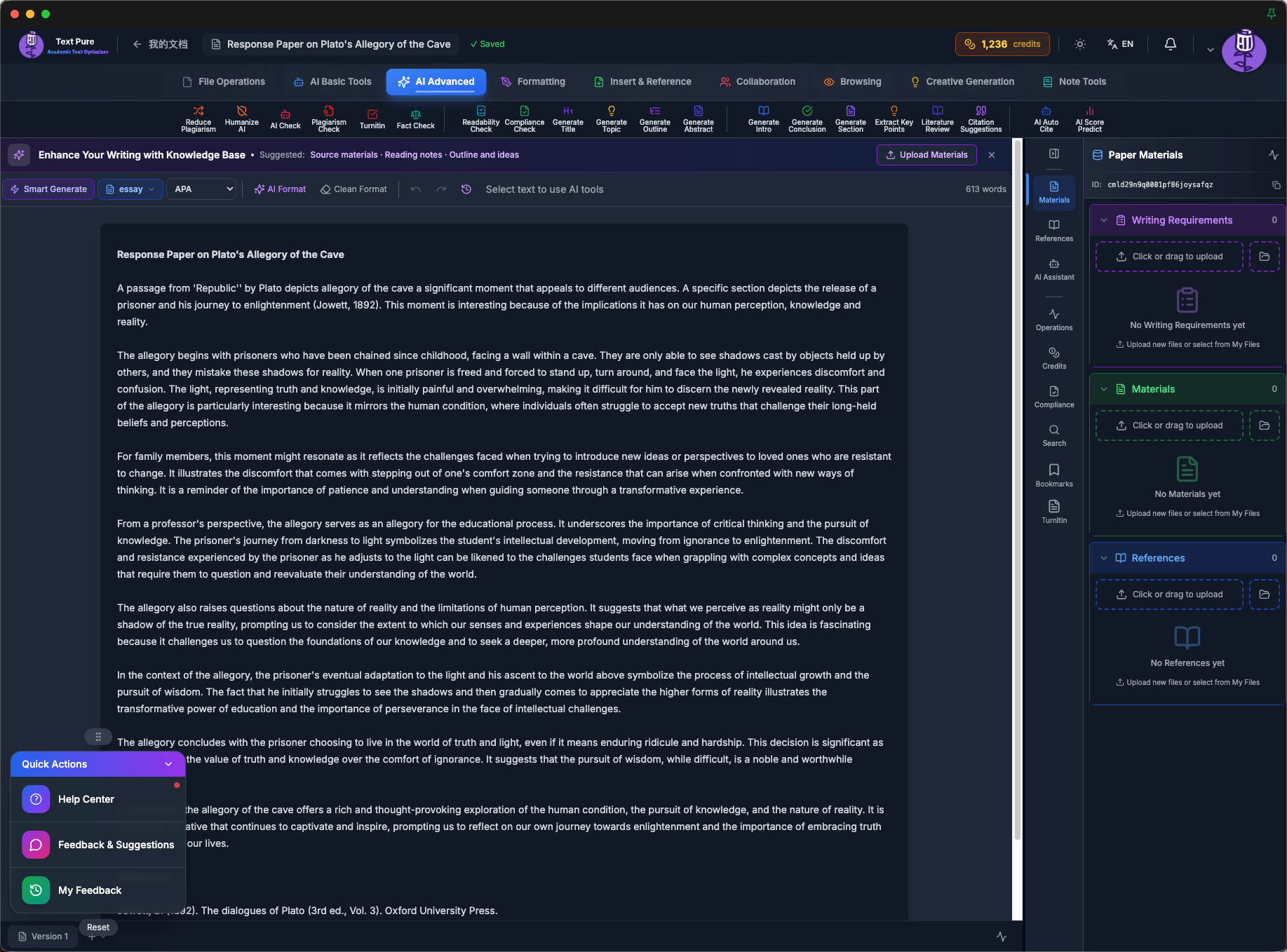The width and height of the screenshot is (1287, 952).
Task: Open the notifications bell
Action: click(x=1169, y=43)
